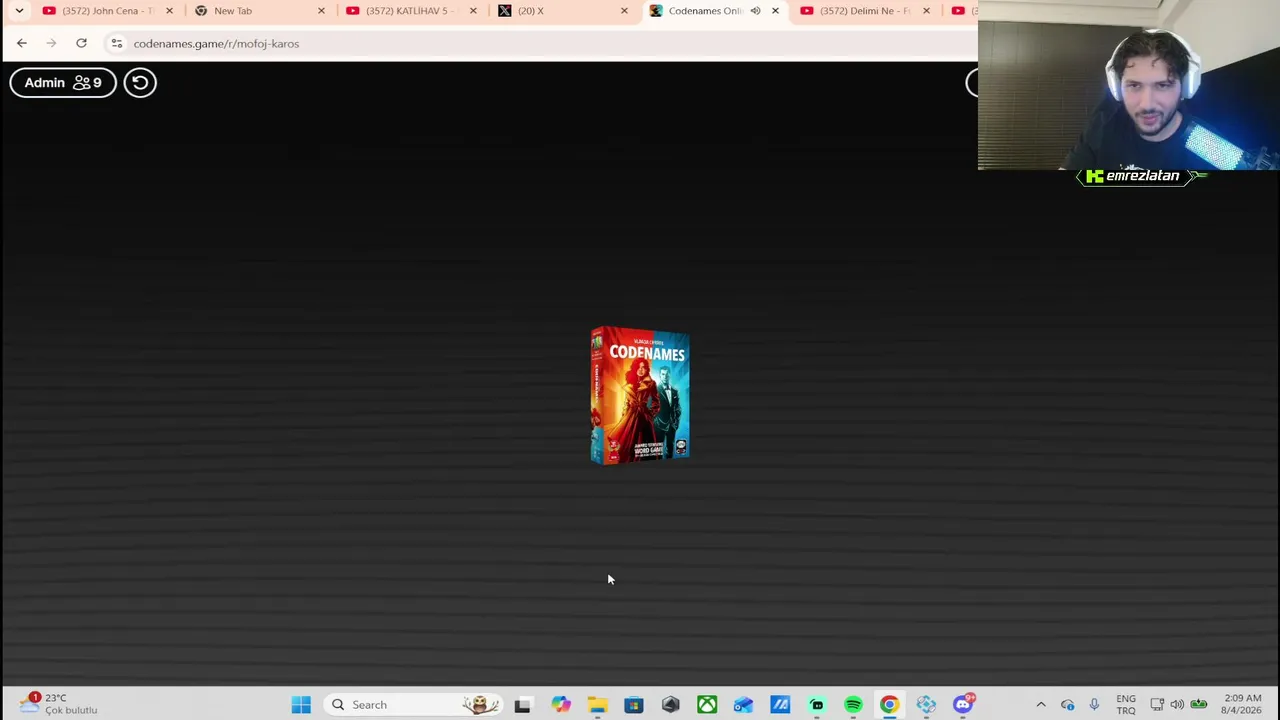
Task: Open the site information icon beside the URL
Action: [x=117, y=43]
